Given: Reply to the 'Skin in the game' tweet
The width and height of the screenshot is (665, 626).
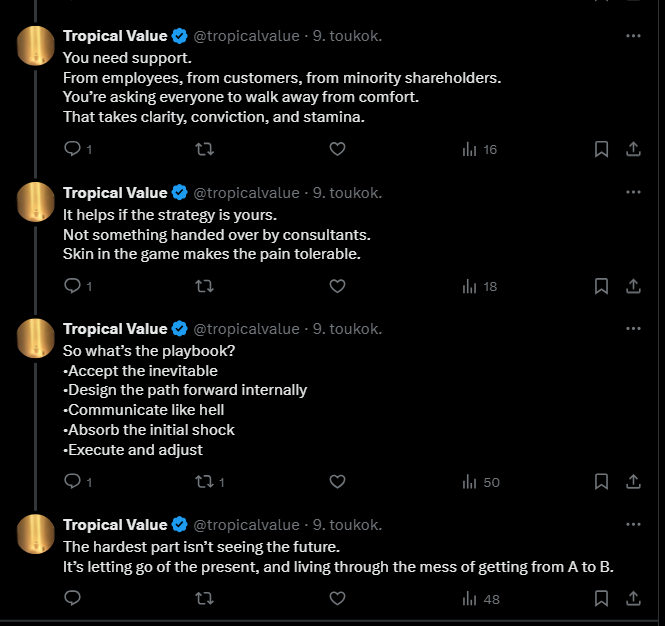Looking at the screenshot, I should (72, 286).
